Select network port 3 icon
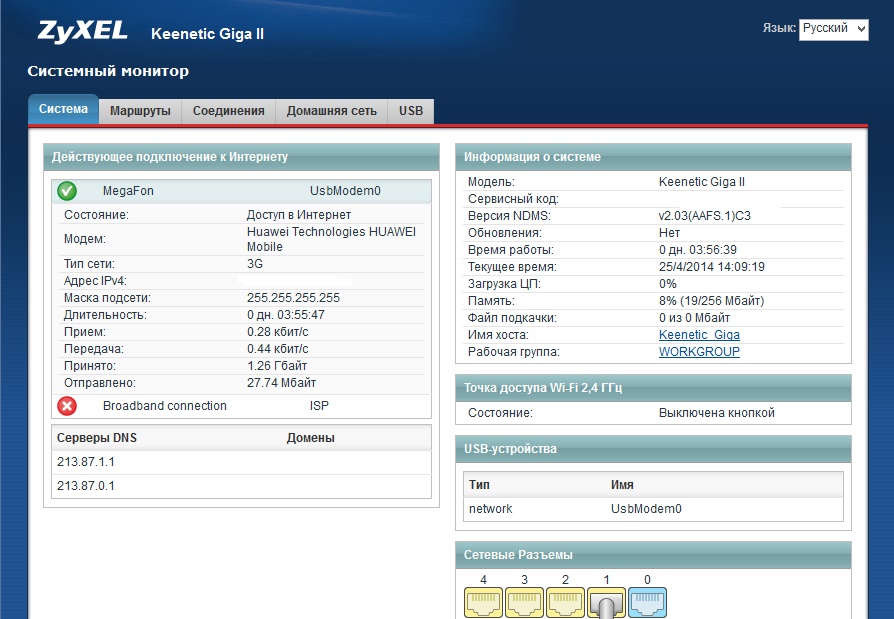 click(x=525, y=603)
